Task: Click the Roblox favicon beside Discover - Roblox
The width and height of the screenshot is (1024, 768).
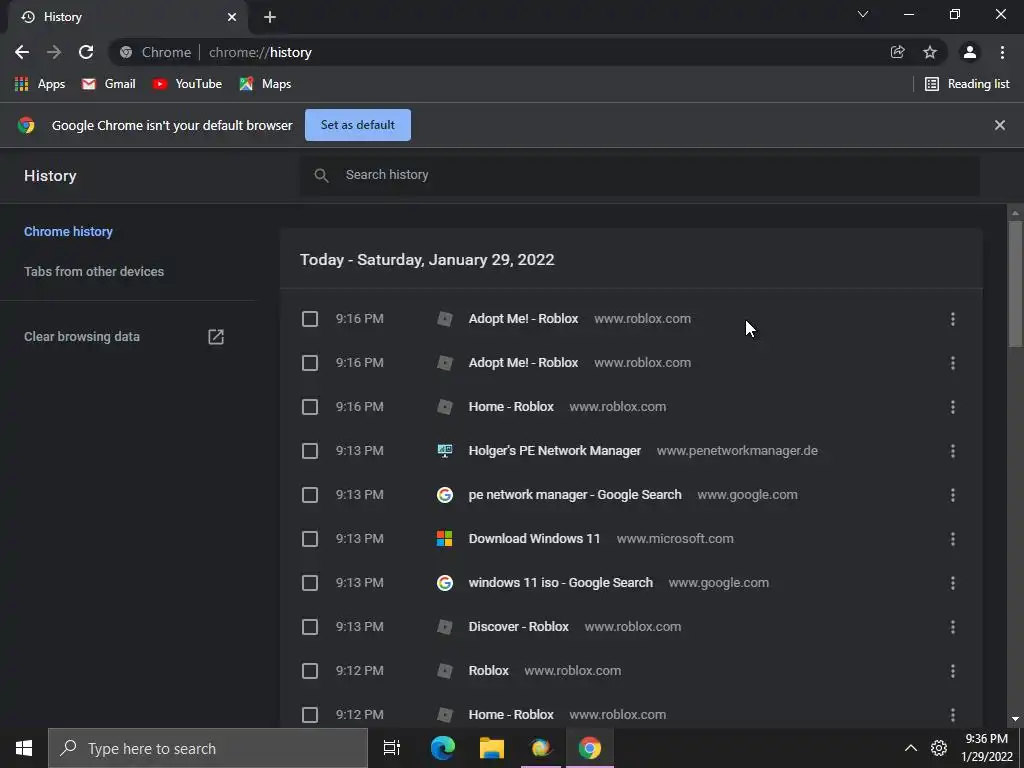Action: (445, 627)
